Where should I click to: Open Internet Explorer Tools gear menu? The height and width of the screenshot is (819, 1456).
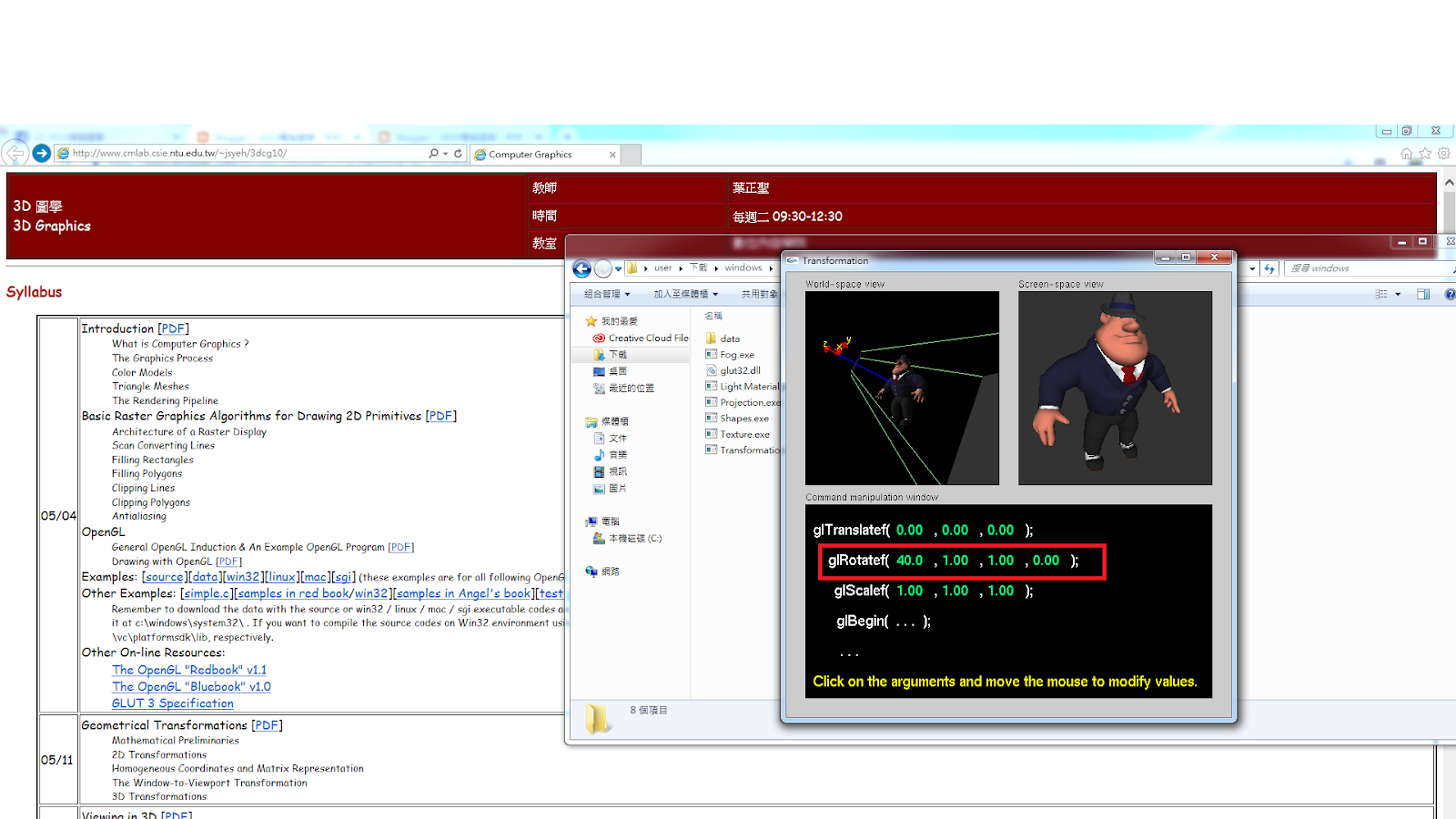coord(1443,154)
